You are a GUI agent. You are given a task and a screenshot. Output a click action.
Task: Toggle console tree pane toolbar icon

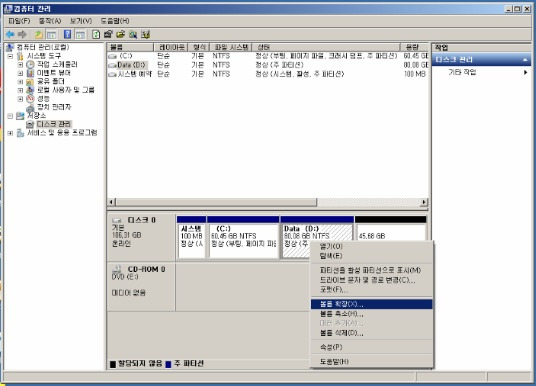click(x=52, y=34)
